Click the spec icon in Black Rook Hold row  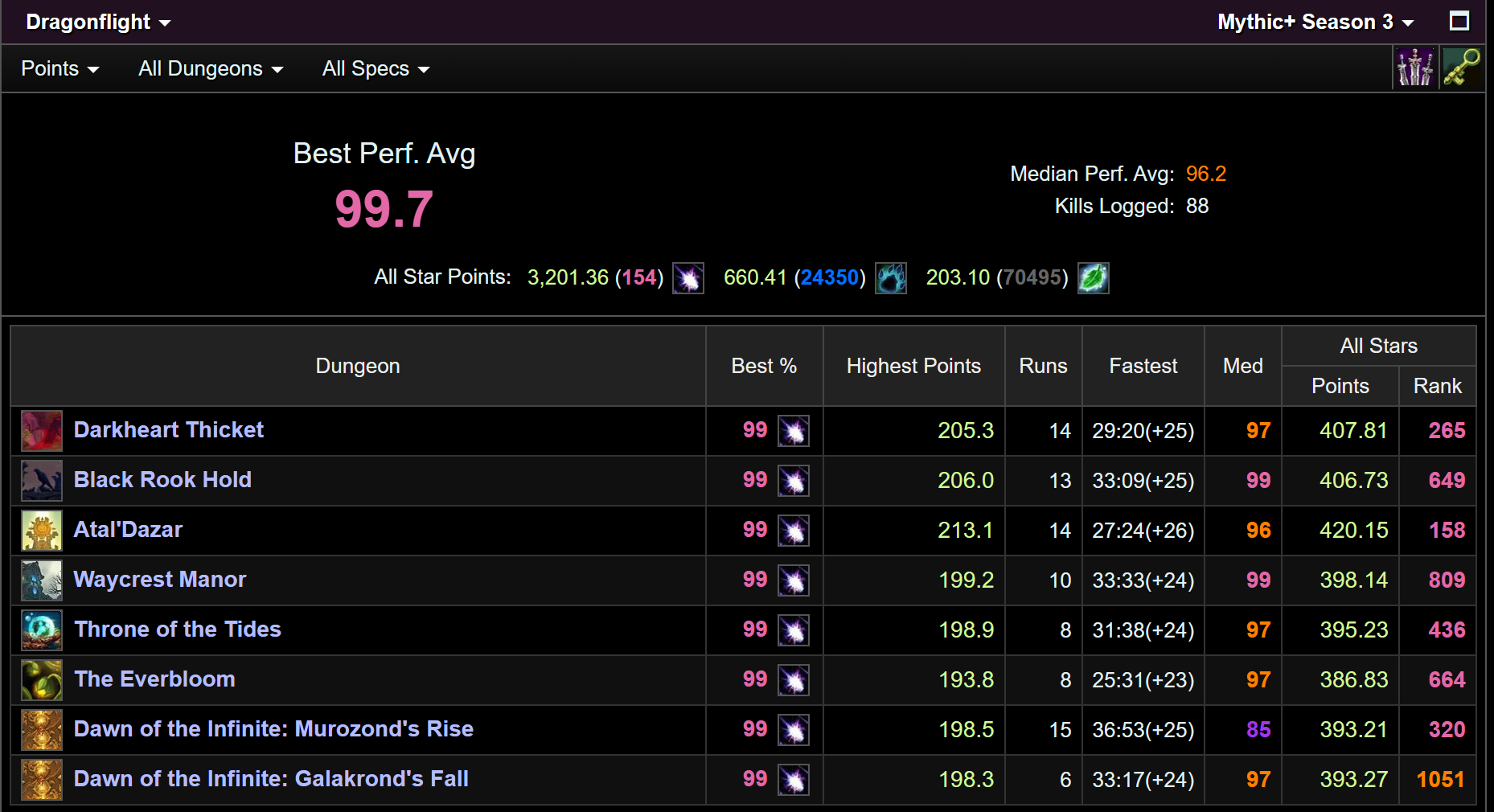click(794, 481)
